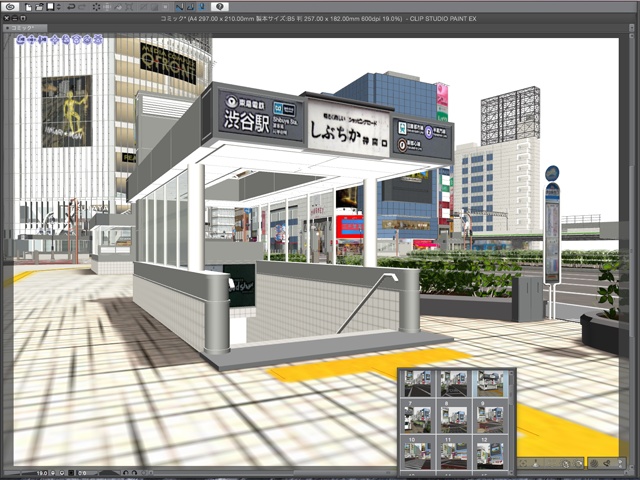Click the preset panel scroll down arrow
Viewport: 640px width, 480px height.
pos(512,471)
